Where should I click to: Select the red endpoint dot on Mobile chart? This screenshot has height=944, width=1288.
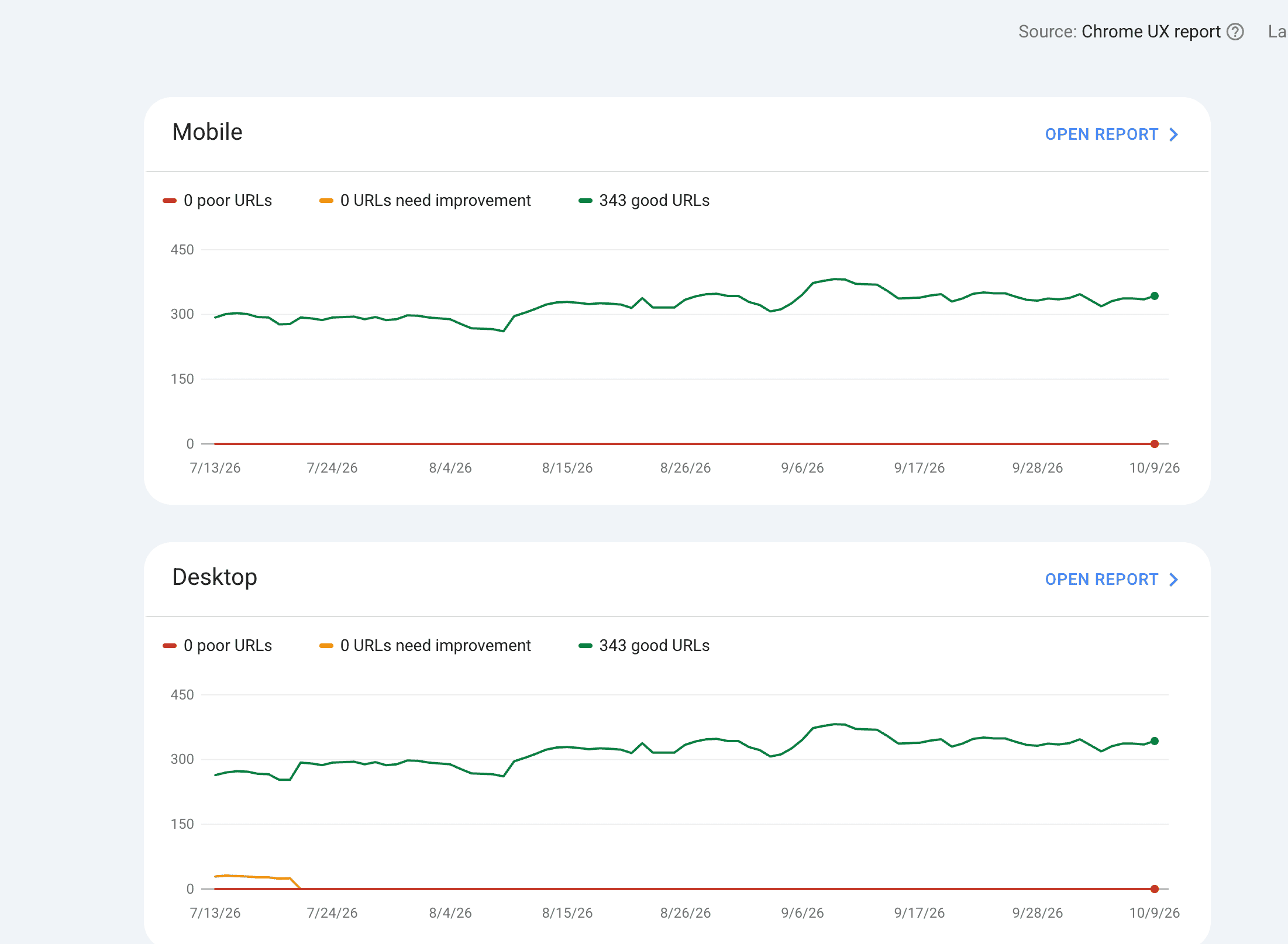point(1155,444)
